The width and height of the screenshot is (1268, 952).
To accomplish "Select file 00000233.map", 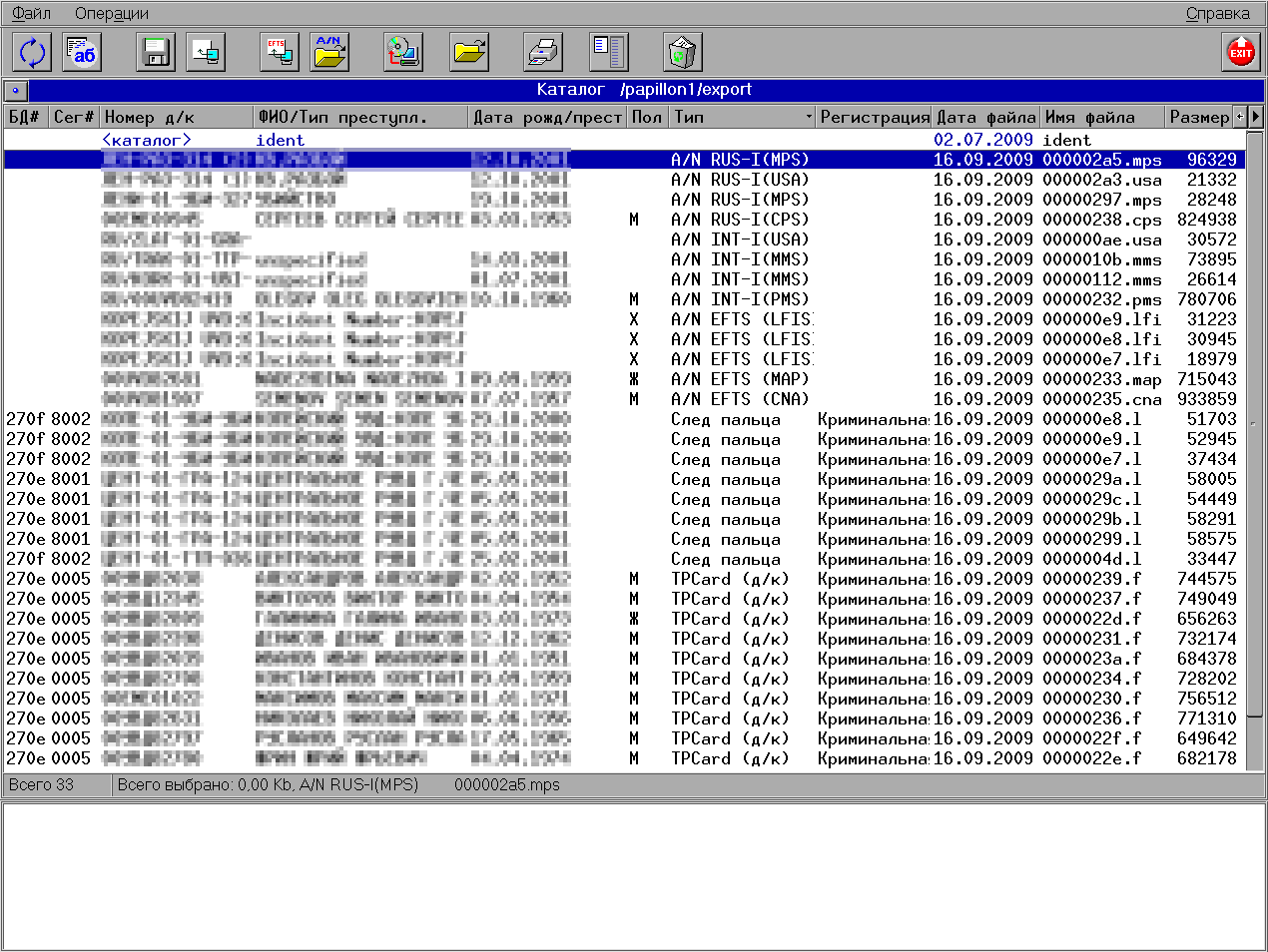I will [625, 379].
